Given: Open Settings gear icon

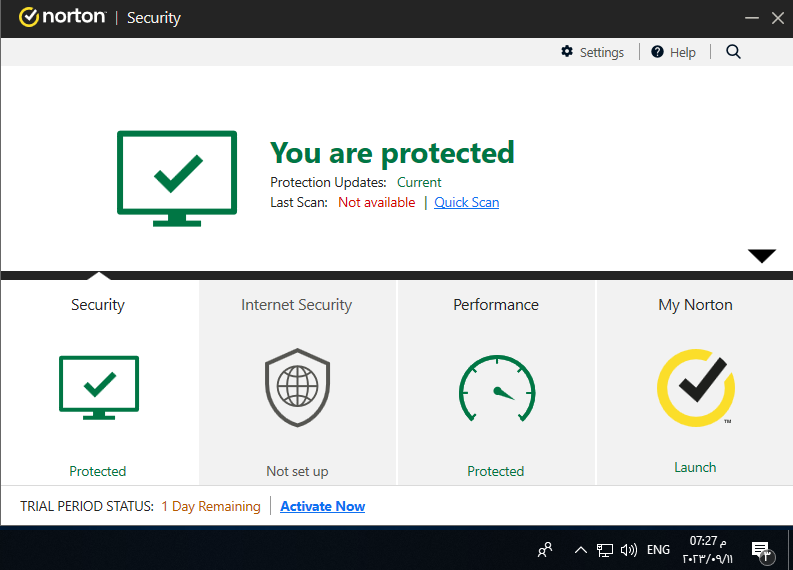Looking at the screenshot, I should tap(567, 52).
